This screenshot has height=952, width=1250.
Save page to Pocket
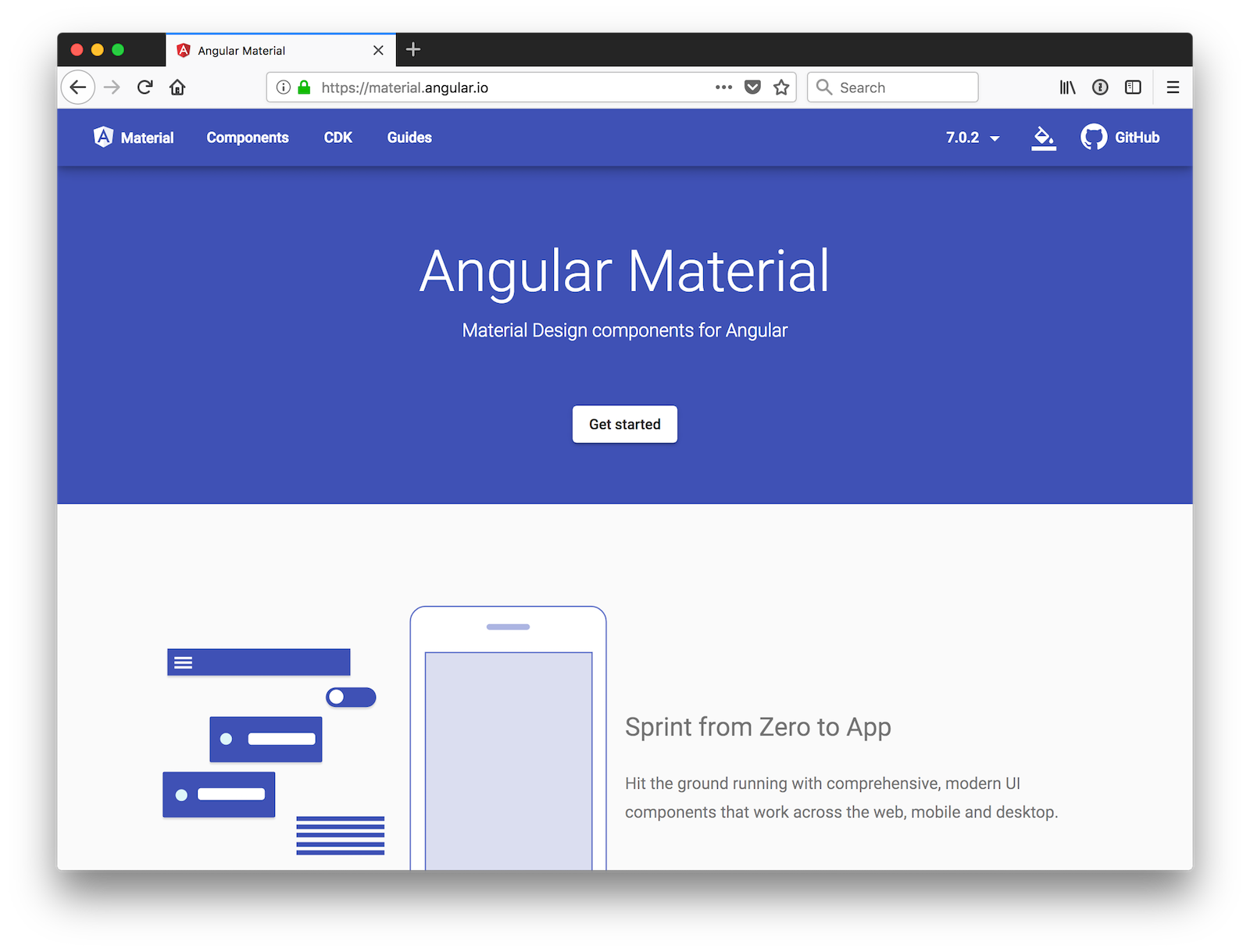752,87
